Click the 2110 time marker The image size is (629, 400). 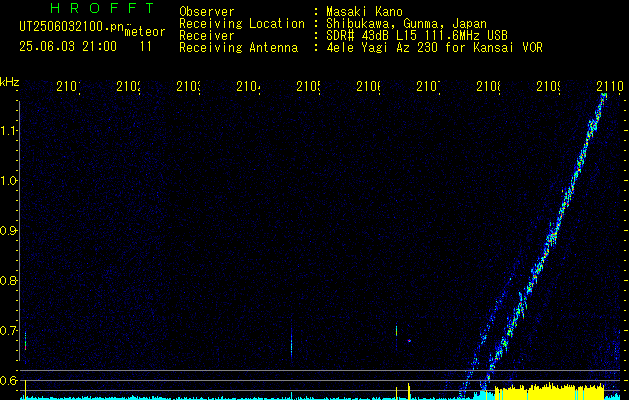click(610, 86)
